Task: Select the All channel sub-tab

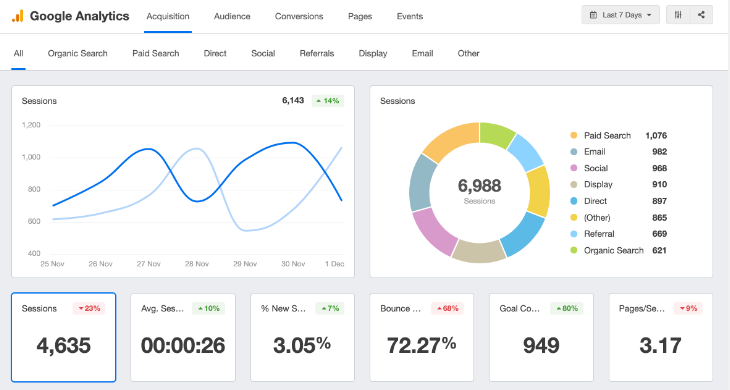Action: pyautogui.click(x=18, y=54)
